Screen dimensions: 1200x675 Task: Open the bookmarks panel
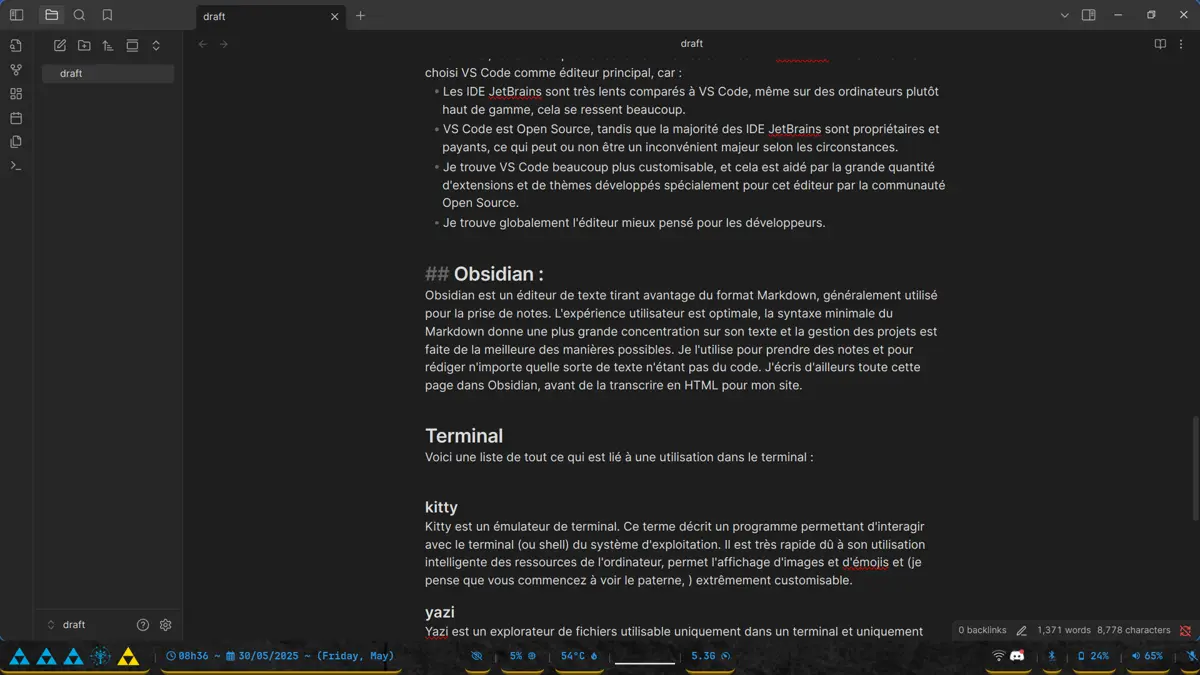coord(107,16)
